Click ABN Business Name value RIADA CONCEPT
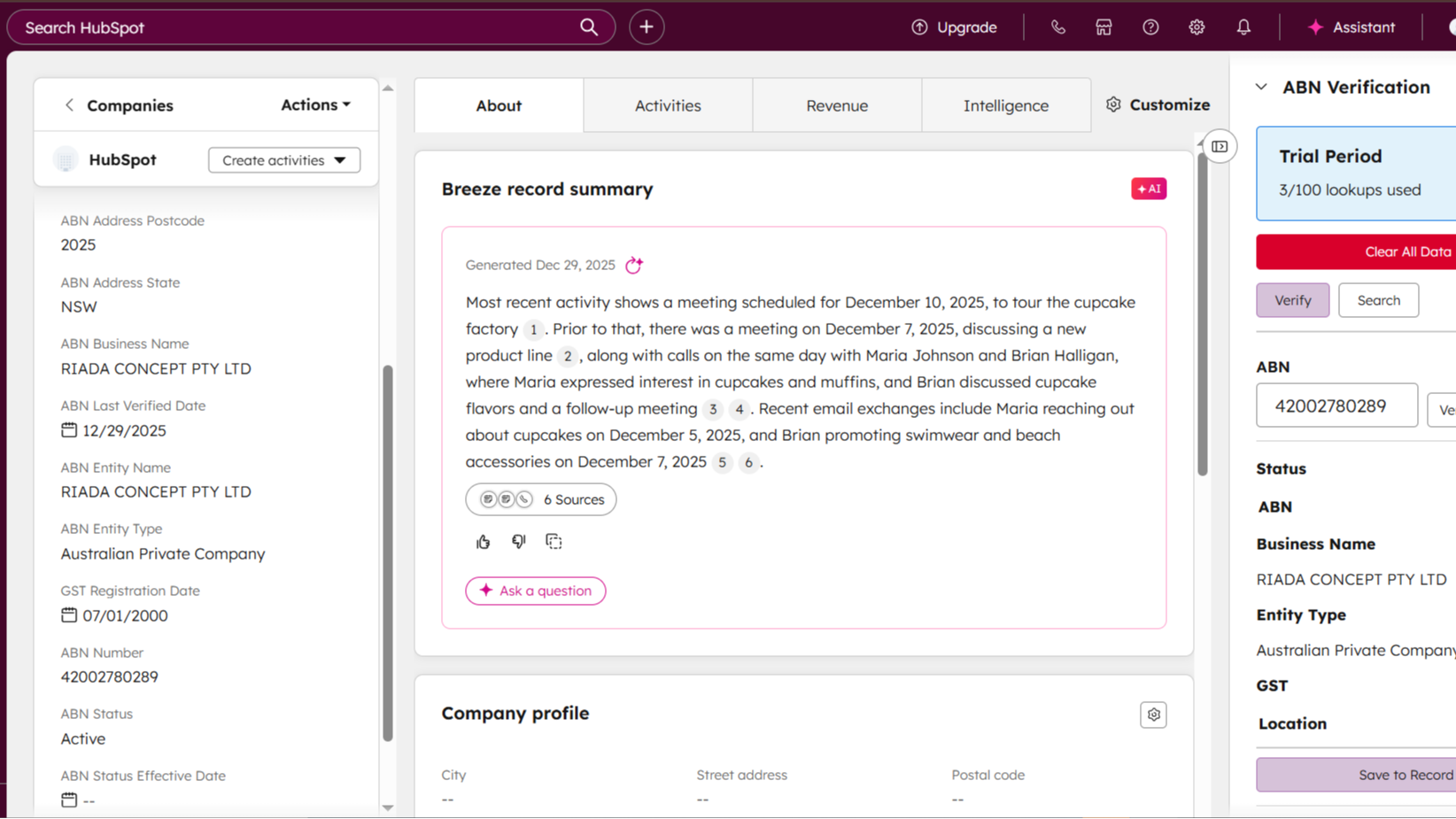 [x=156, y=368]
